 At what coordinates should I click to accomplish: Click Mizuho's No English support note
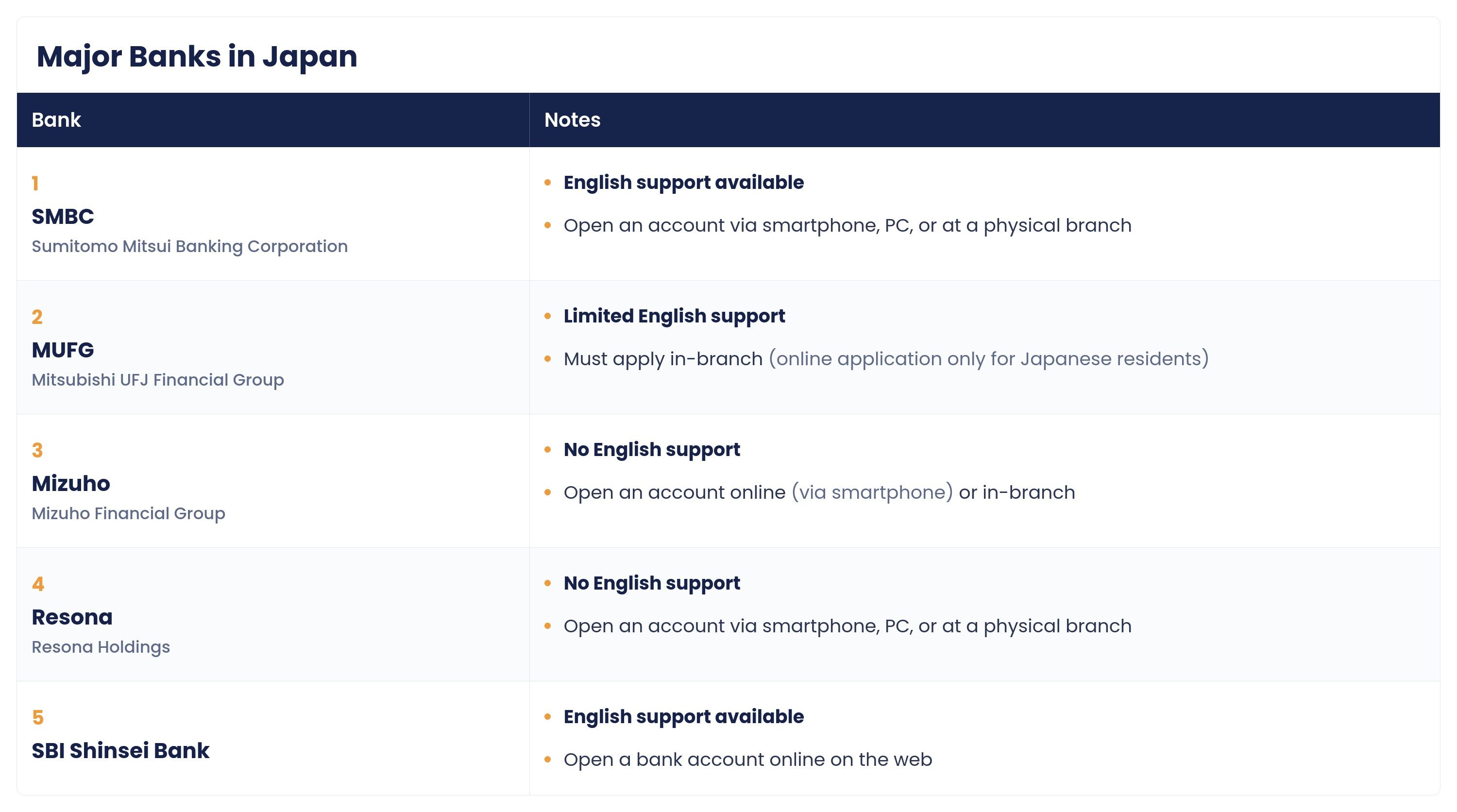coord(652,450)
